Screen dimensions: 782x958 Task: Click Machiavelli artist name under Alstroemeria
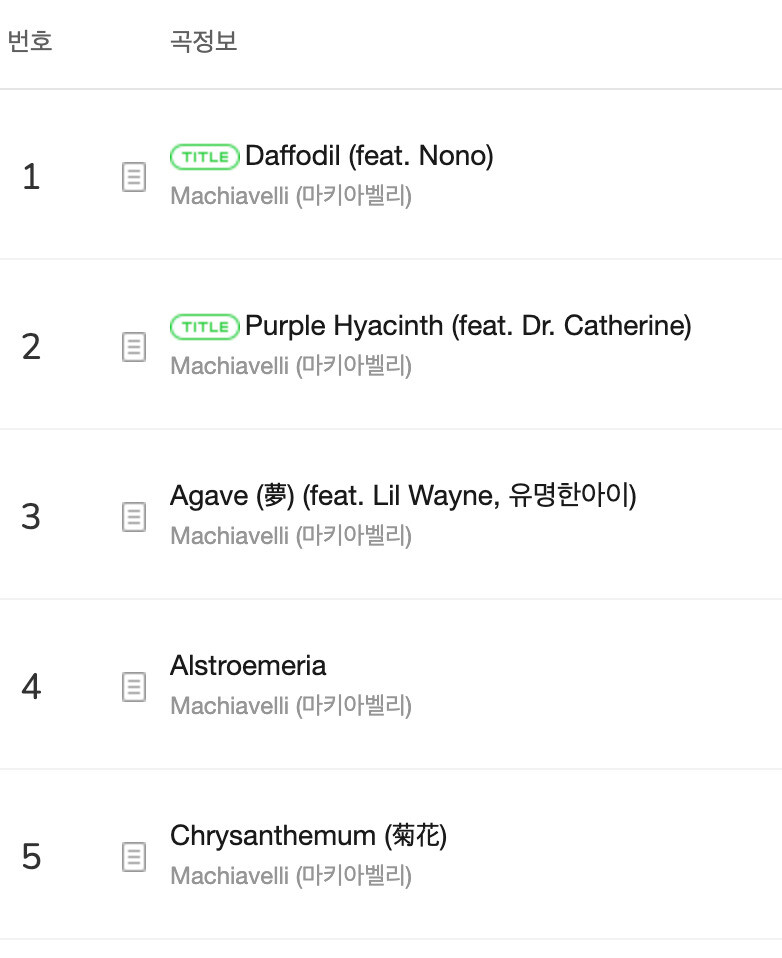290,705
